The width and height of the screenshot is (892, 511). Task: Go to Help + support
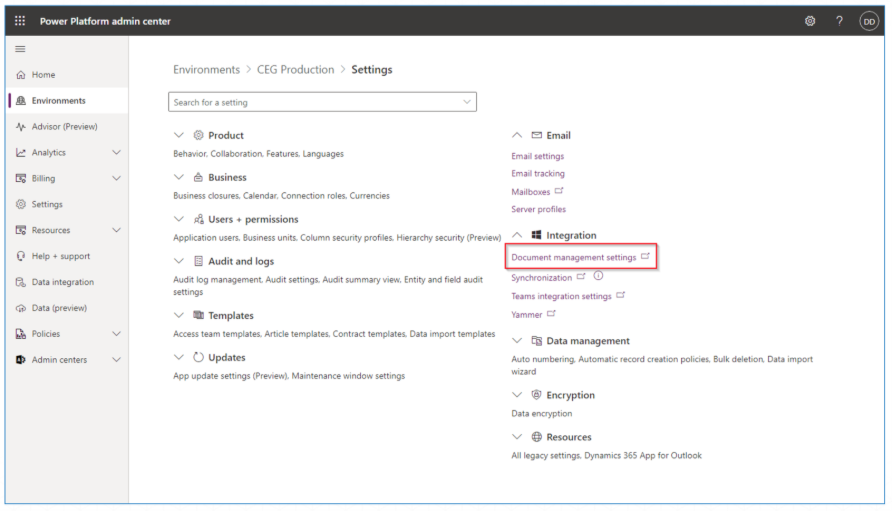tap(60, 256)
